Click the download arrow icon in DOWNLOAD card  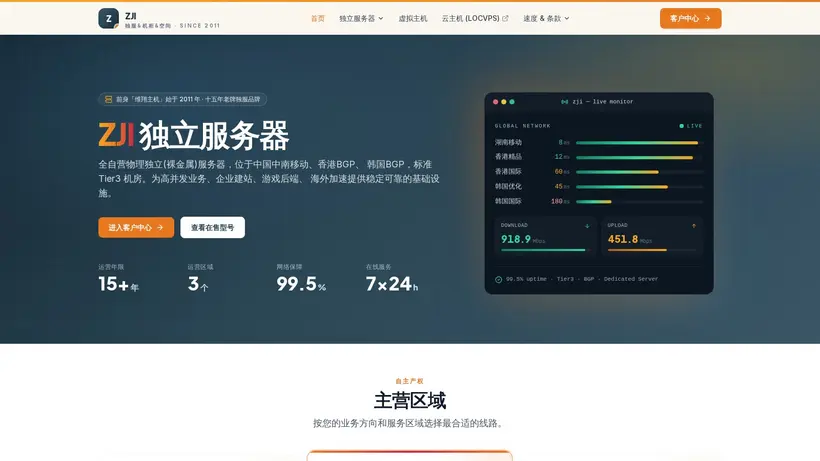pyautogui.click(x=587, y=226)
